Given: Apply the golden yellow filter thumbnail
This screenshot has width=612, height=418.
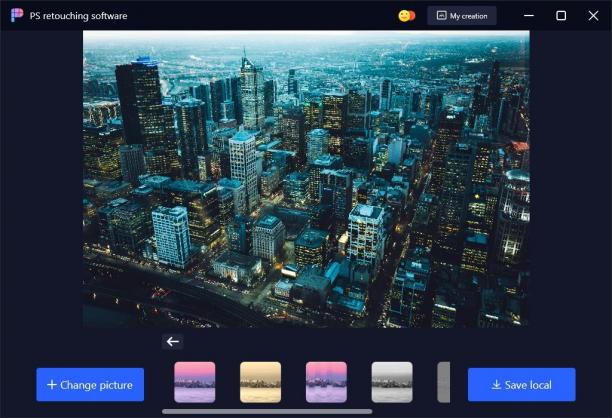Looking at the screenshot, I should [x=260, y=382].
